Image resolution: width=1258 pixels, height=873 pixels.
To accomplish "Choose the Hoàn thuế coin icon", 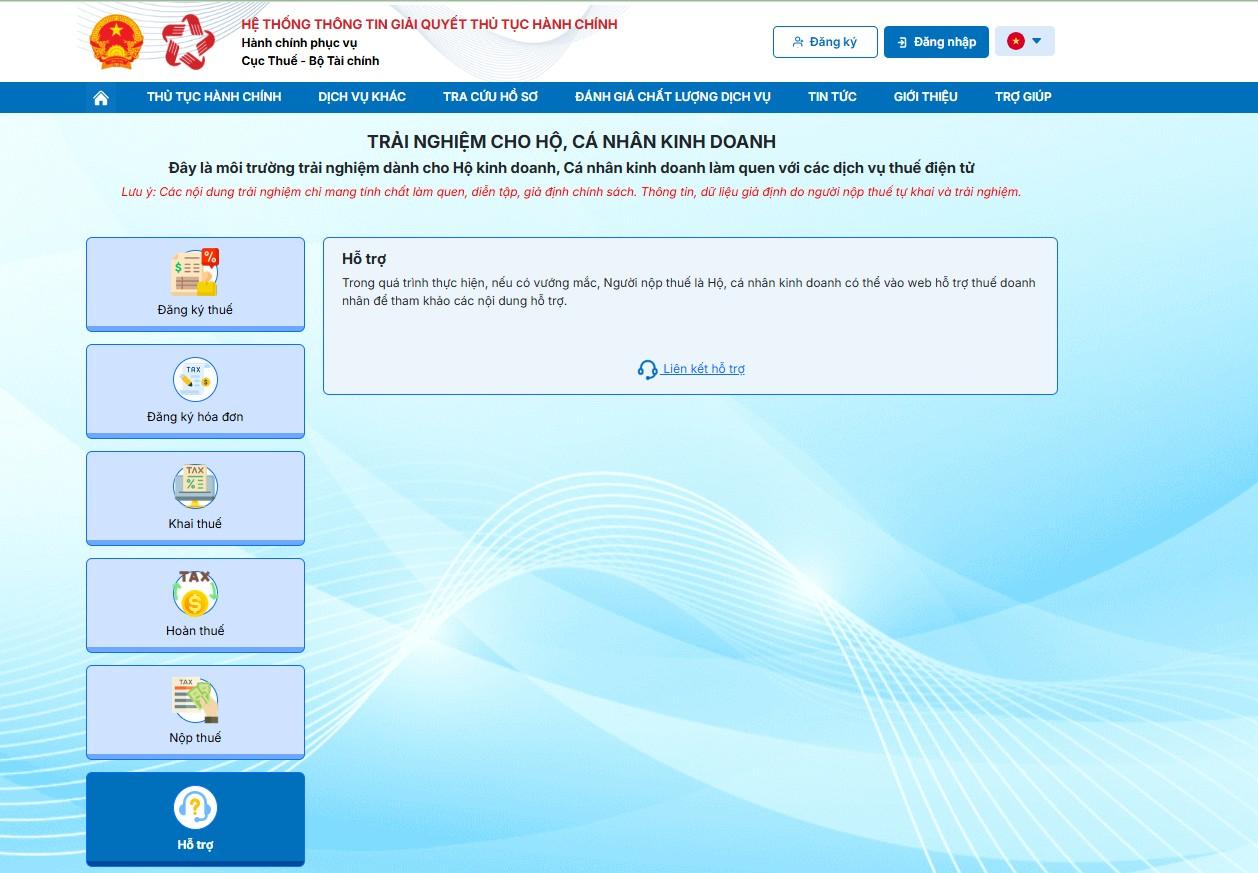I will coord(195,594).
